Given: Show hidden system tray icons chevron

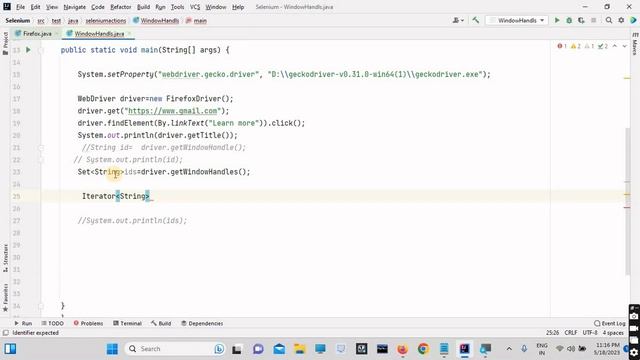Looking at the screenshot, I should (x=509, y=349).
